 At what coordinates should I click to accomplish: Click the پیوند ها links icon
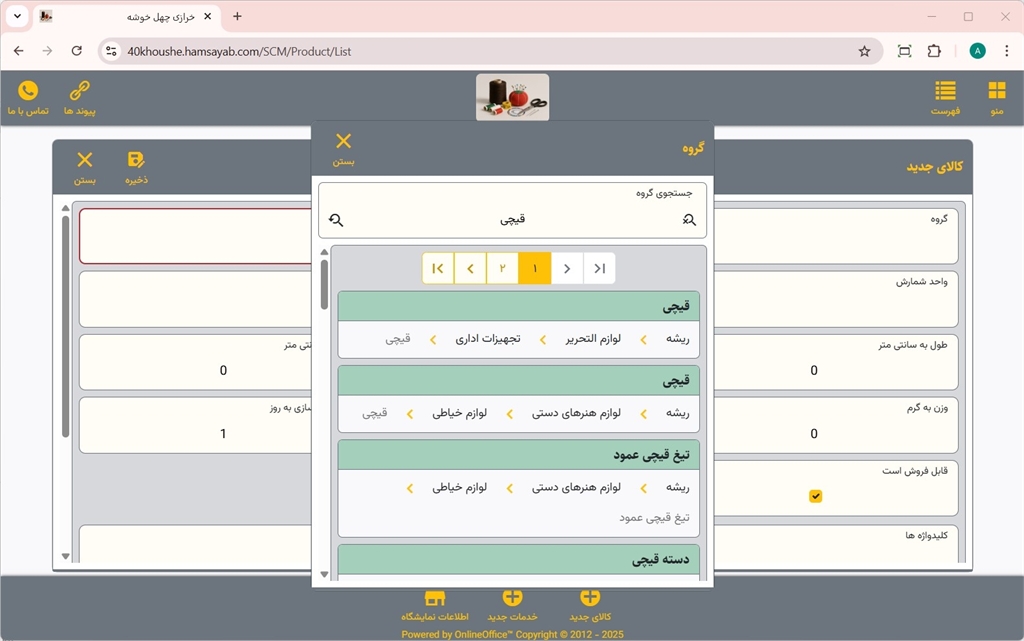79,97
